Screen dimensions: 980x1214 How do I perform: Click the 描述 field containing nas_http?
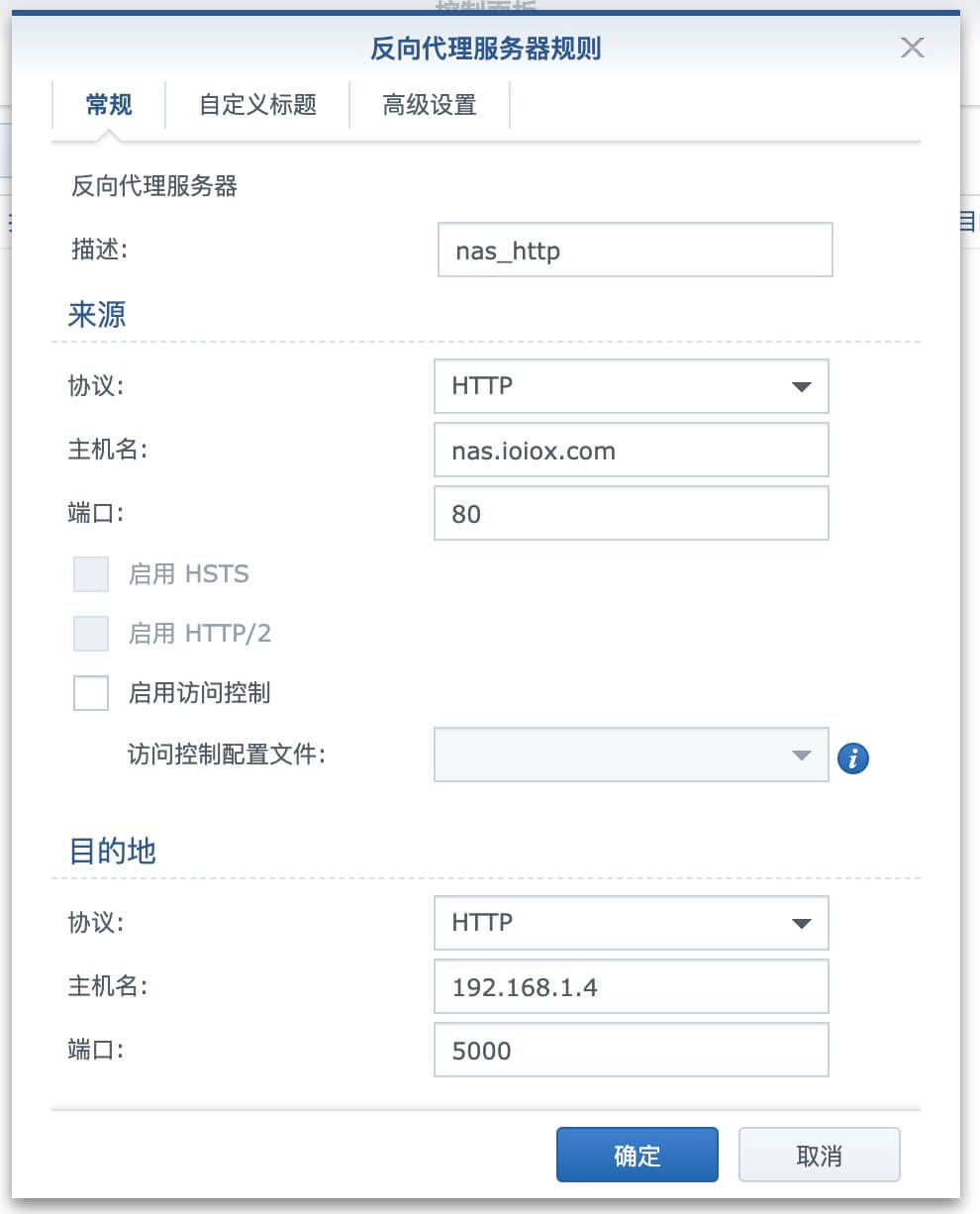click(635, 251)
